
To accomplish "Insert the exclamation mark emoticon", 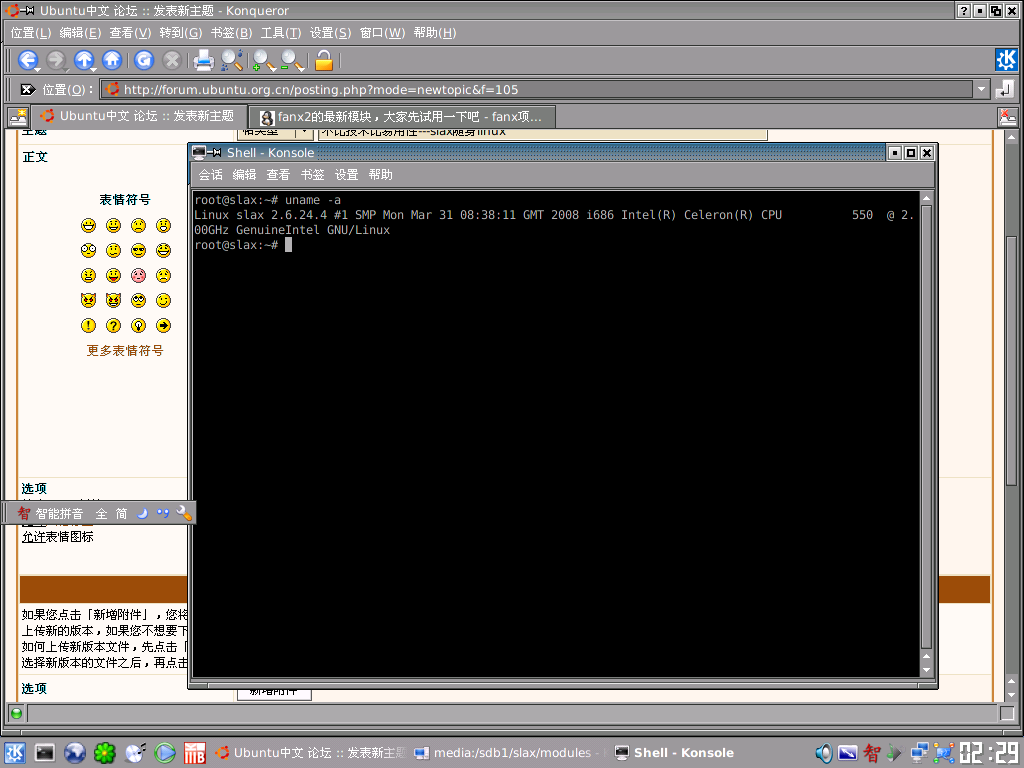I will click(88, 325).
